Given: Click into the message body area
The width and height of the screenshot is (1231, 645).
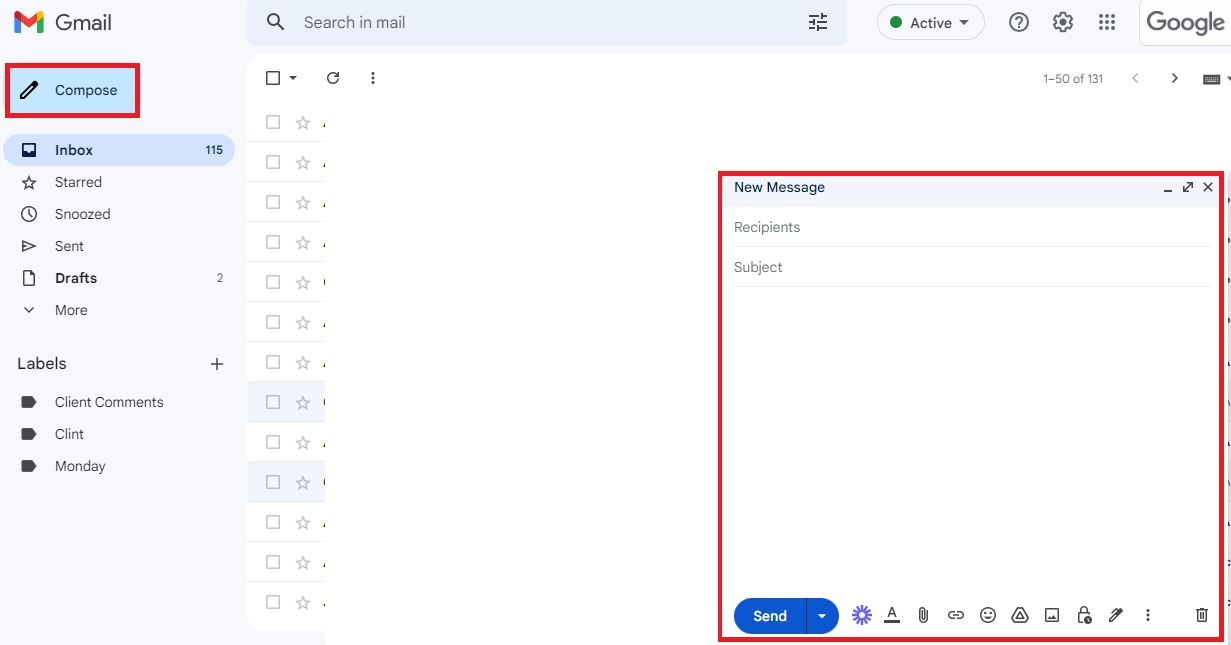Looking at the screenshot, I should [972, 440].
